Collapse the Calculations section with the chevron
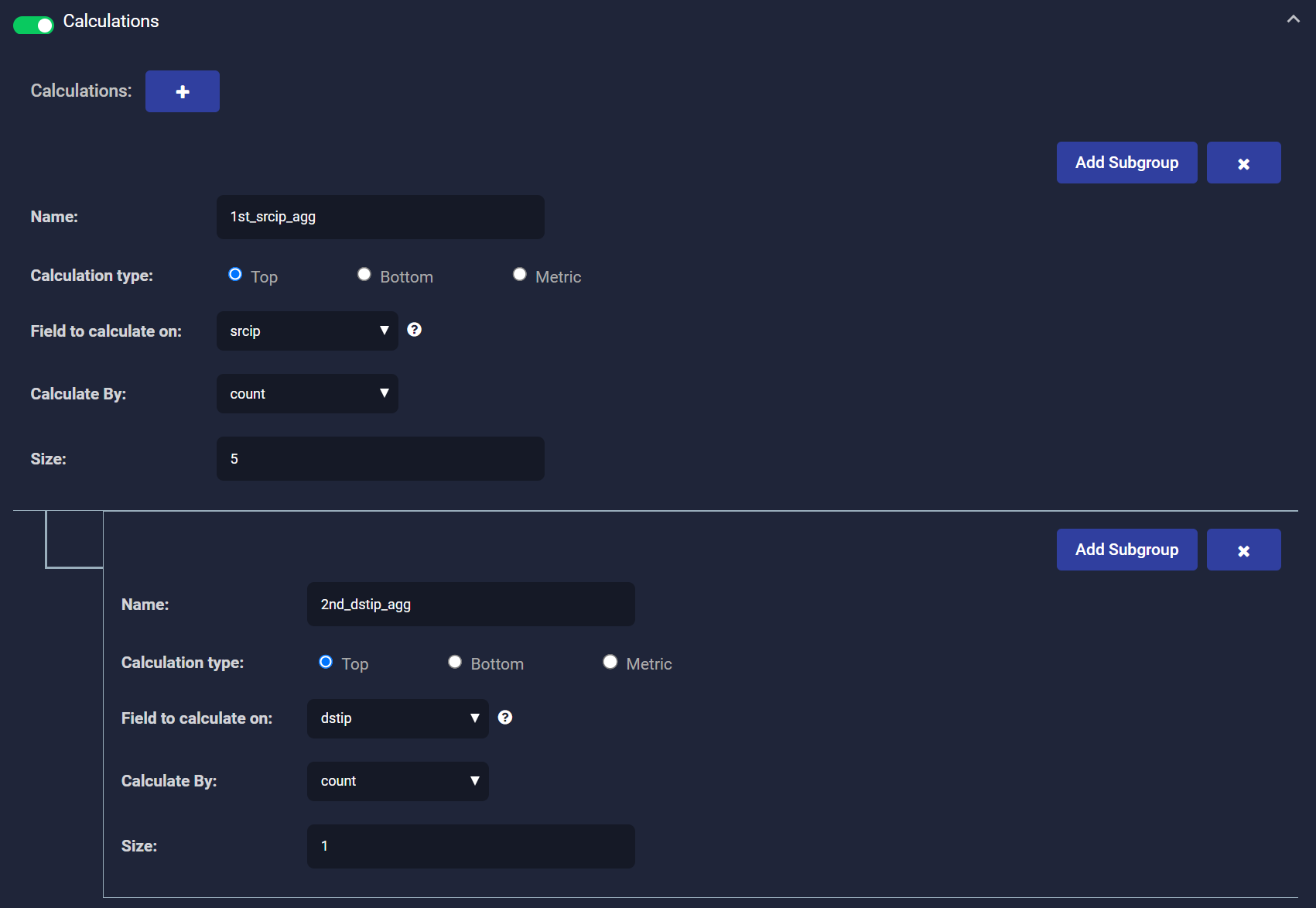 [1293, 19]
